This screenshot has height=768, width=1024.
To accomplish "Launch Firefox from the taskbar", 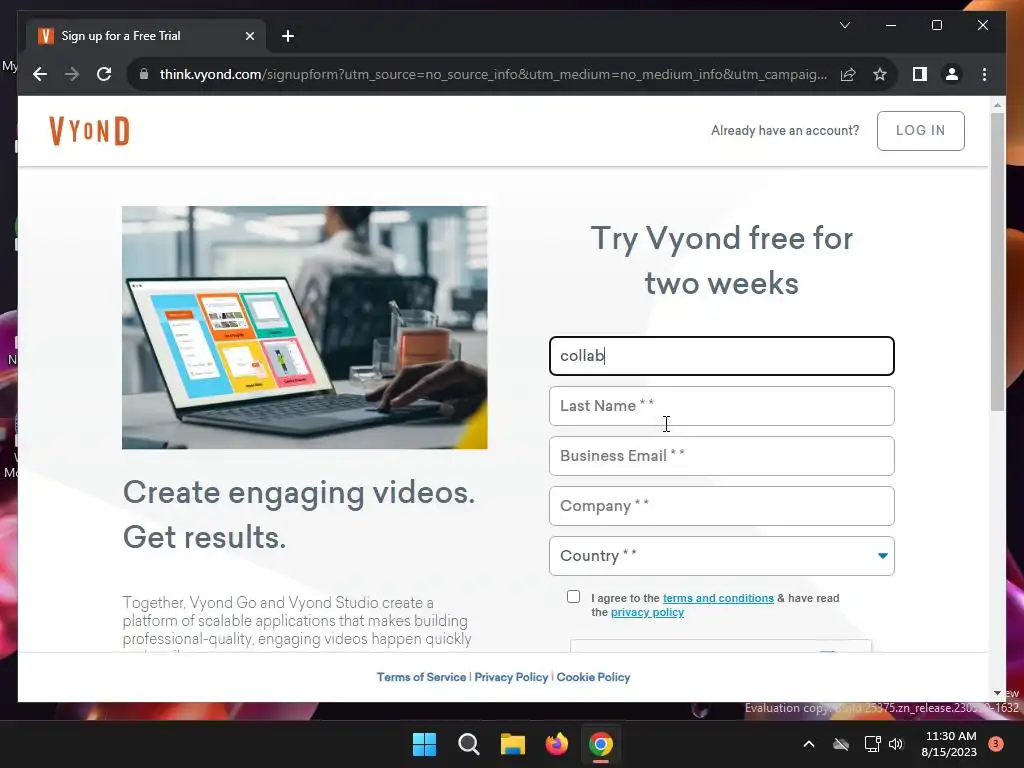I will (556, 744).
